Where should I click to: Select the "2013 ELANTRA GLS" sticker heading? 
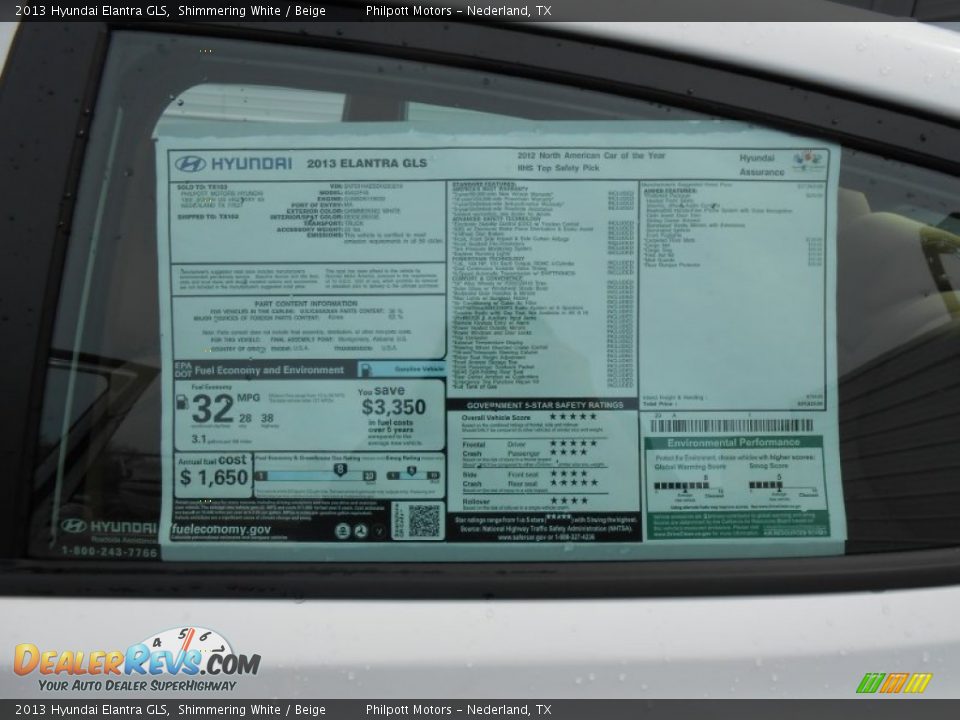tap(367, 163)
